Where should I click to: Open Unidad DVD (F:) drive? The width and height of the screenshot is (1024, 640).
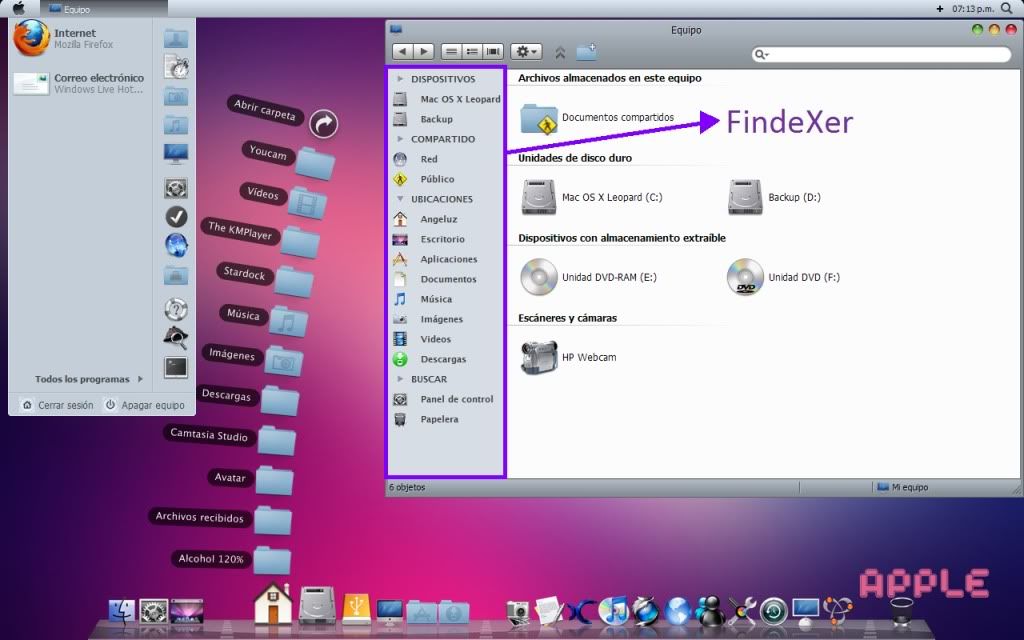(x=783, y=277)
